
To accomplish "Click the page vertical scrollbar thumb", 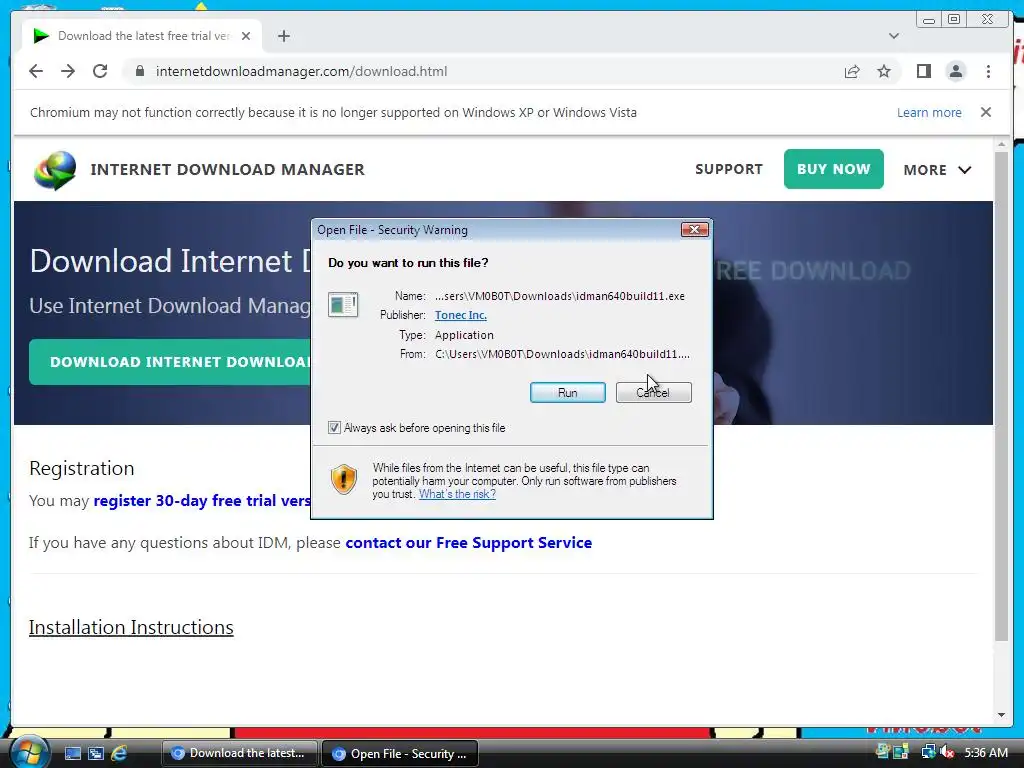I will click(1001, 396).
